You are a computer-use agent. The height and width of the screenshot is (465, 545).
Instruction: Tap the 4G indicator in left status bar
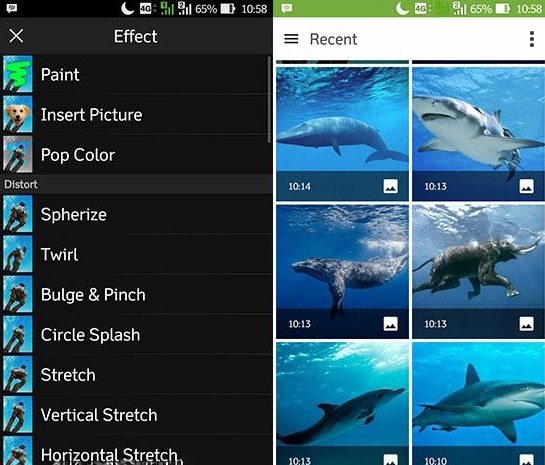pos(147,9)
